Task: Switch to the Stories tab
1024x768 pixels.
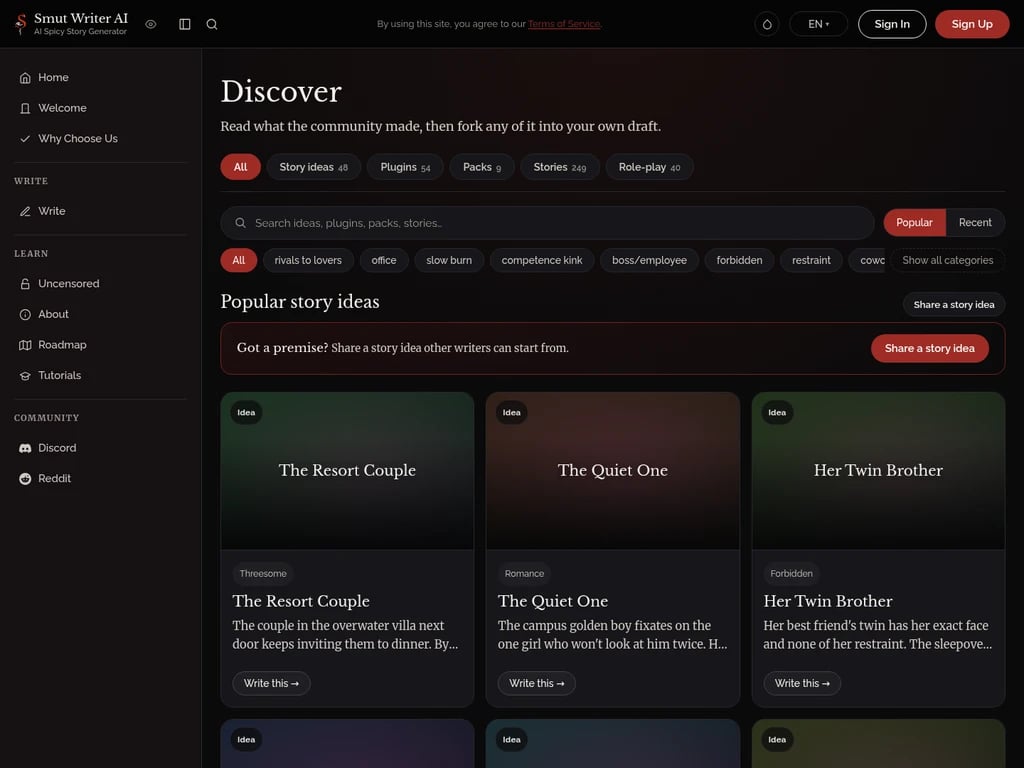Action: [560, 167]
